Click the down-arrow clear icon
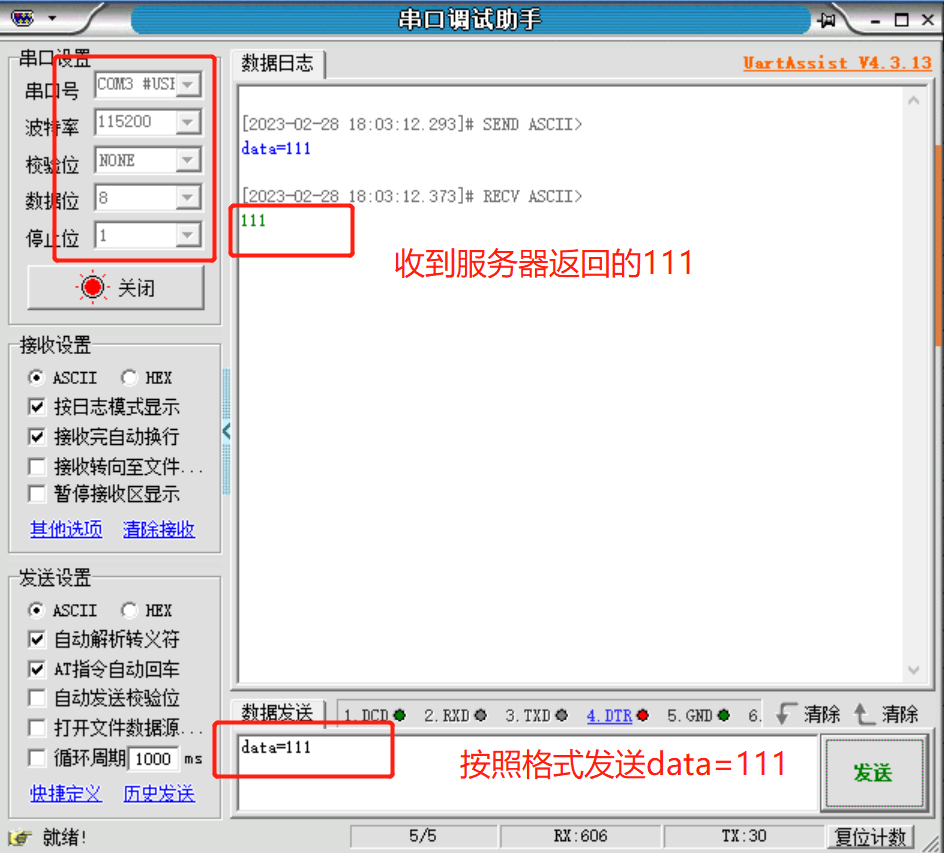The height and width of the screenshot is (853, 944). (x=786, y=714)
